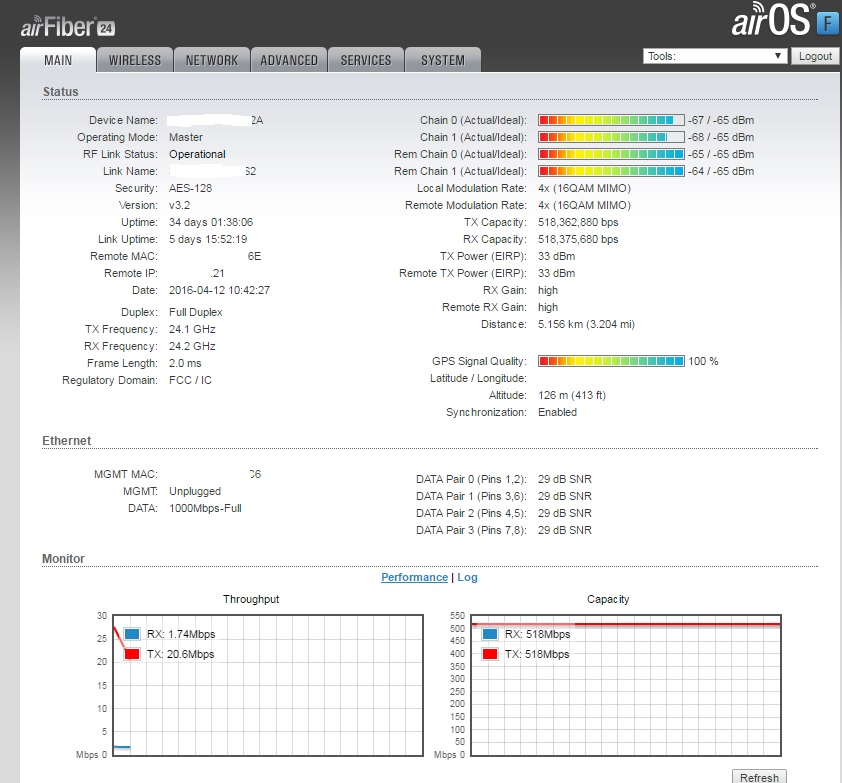Viewport: 842px width, 783px height.
Task: Open the NETWORK tab
Action: coord(212,60)
